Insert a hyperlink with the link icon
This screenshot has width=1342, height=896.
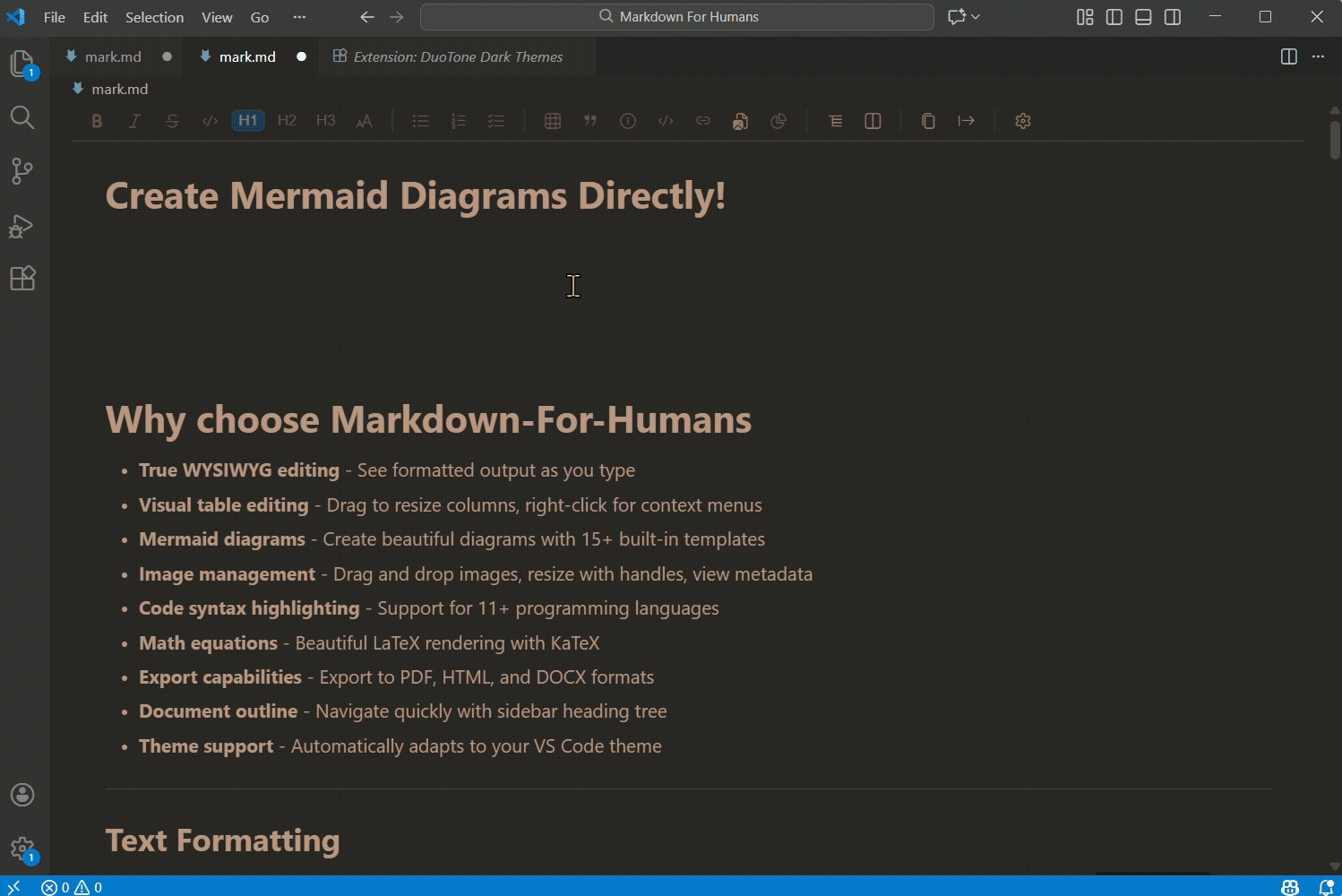click(702, 120)
